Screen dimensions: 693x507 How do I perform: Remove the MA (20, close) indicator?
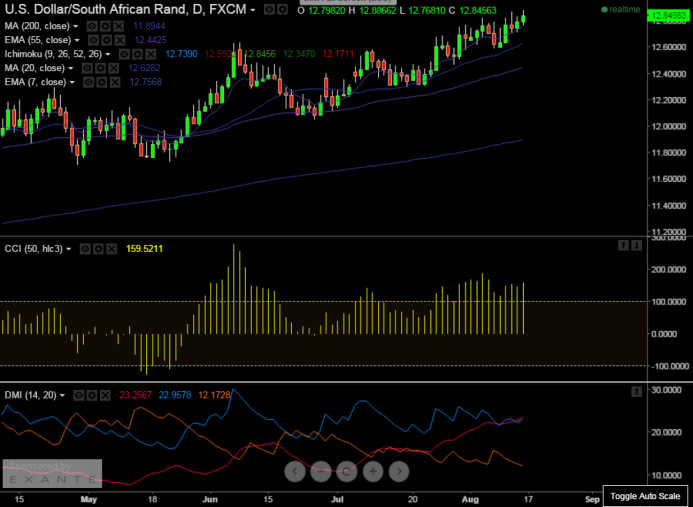coord(114,68)
